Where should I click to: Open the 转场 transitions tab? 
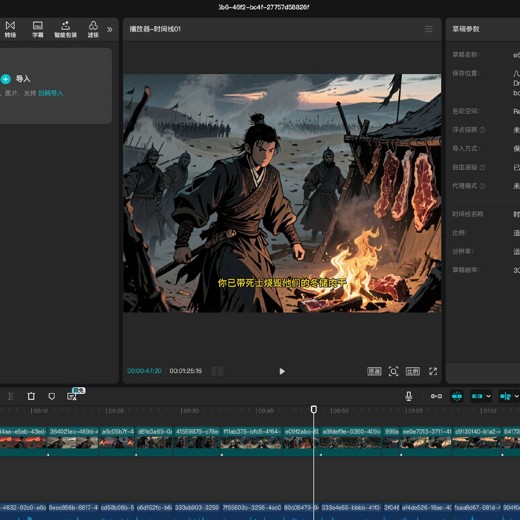pos(10,29)
